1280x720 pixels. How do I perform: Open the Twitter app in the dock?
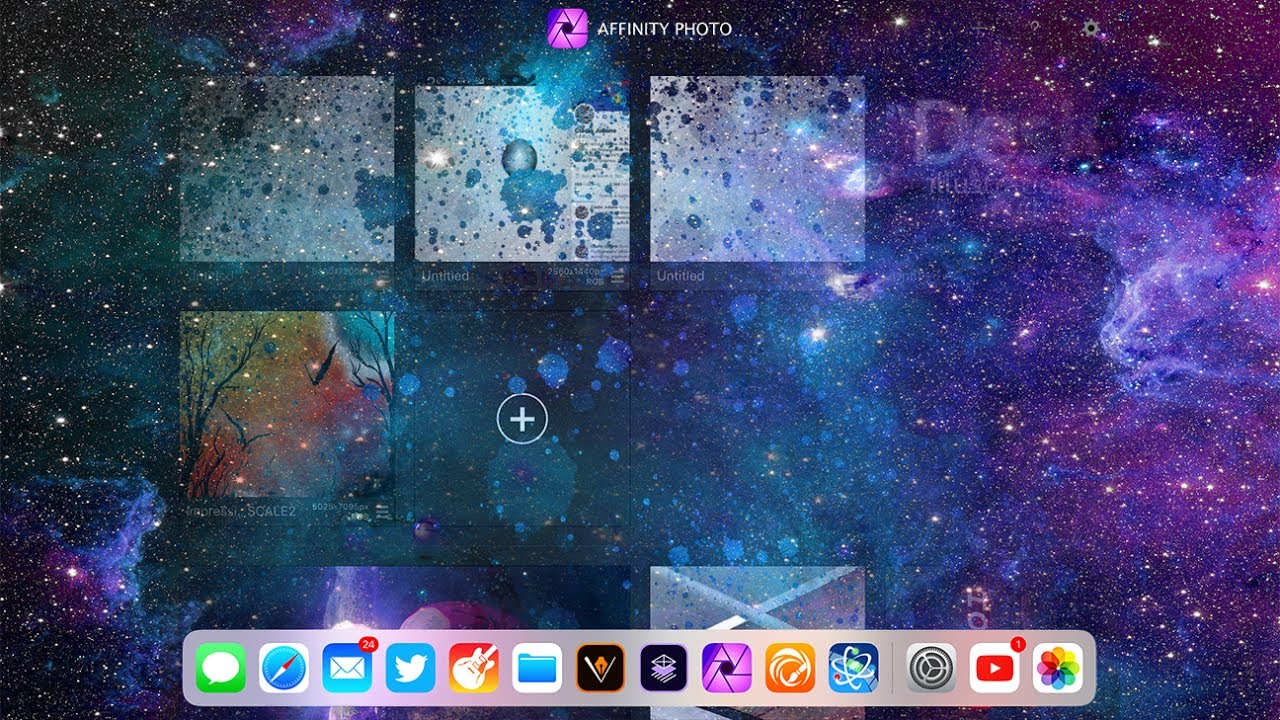click(411, 668)
